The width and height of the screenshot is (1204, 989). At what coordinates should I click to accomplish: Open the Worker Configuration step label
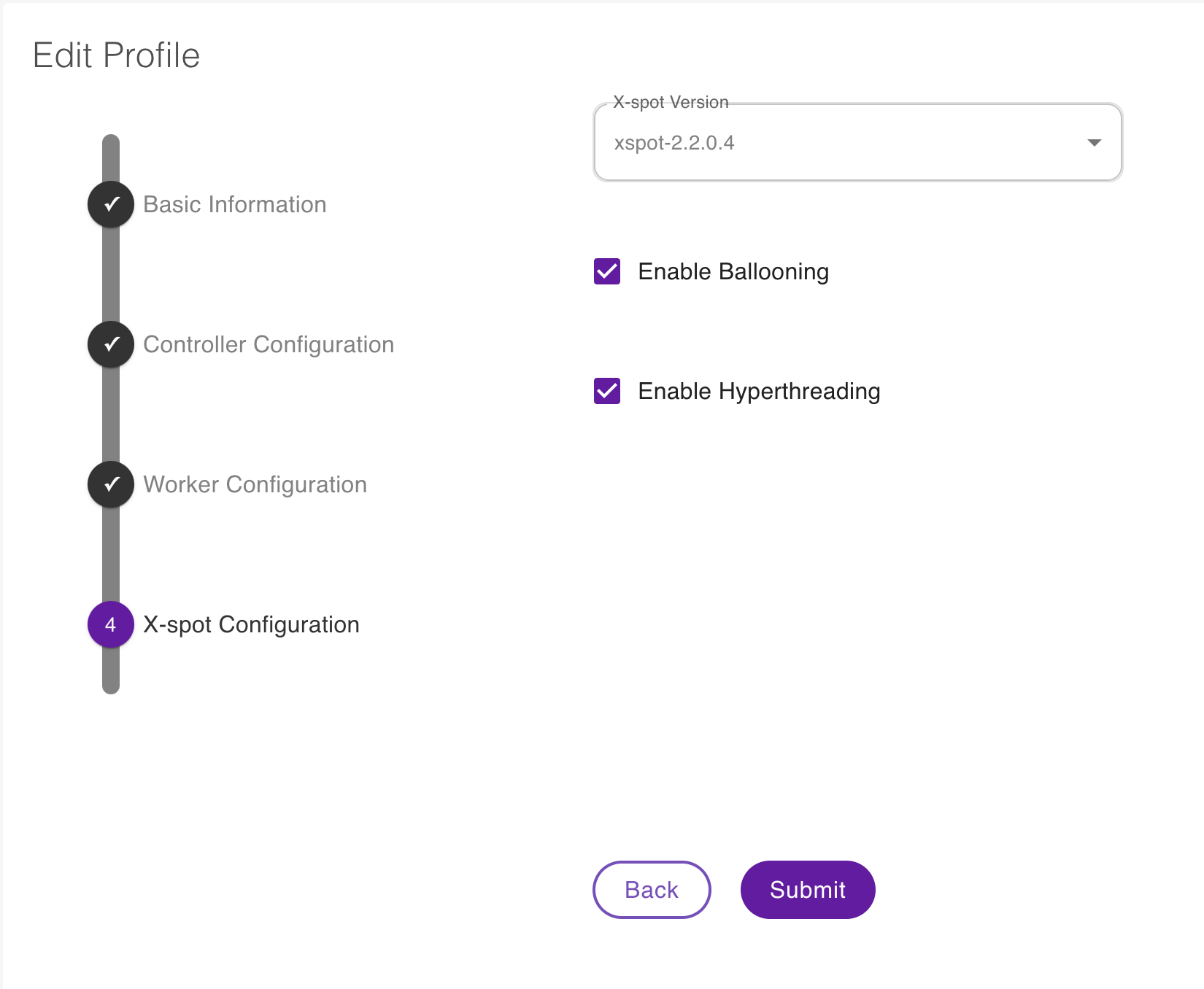(255, 484)
